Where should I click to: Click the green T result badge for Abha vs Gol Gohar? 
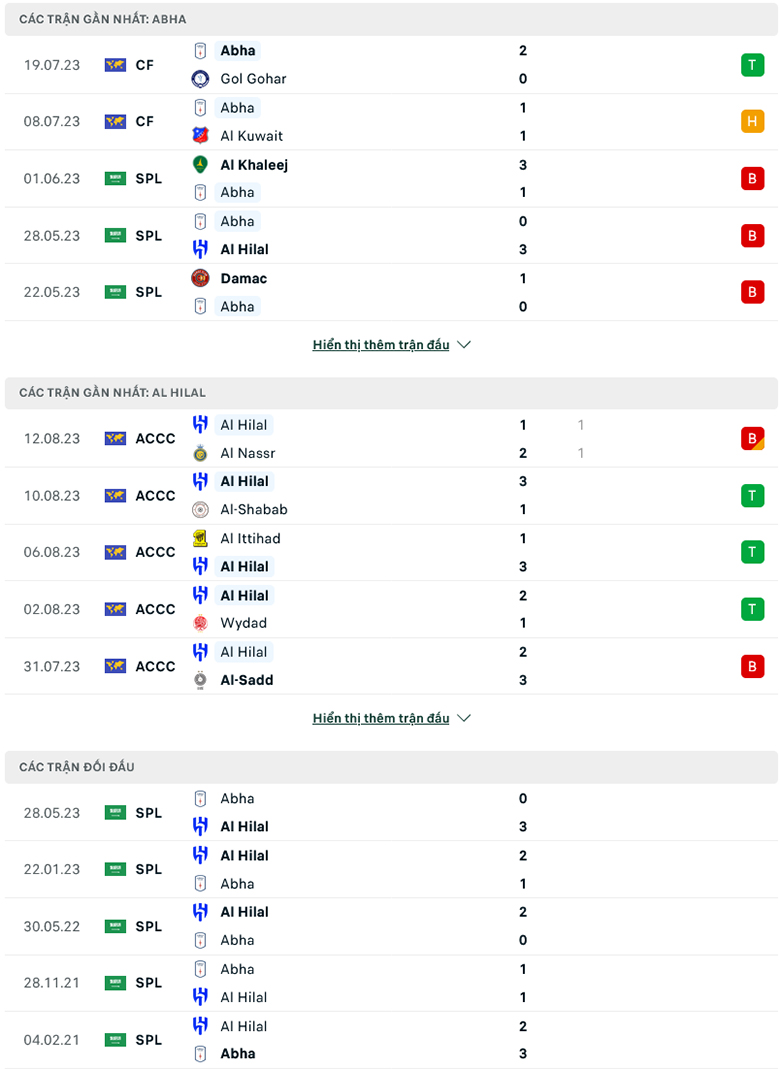click(753, 64)
